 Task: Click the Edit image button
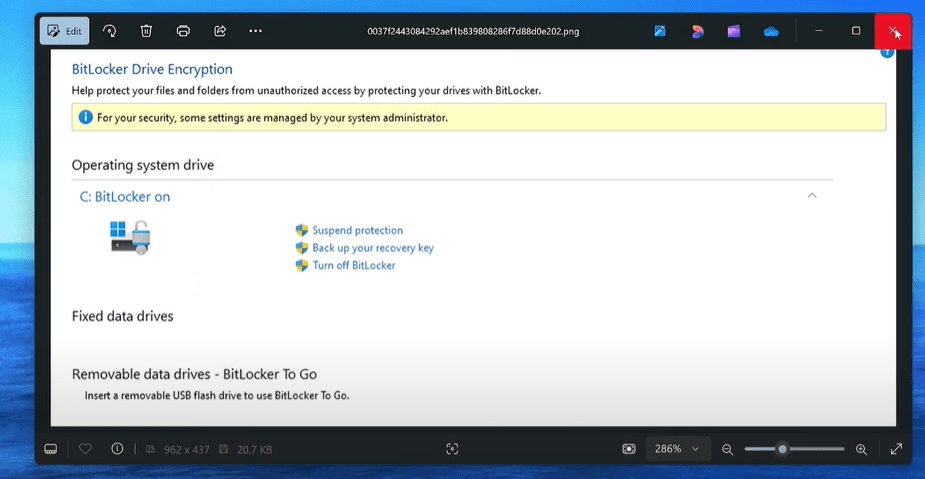64,31
